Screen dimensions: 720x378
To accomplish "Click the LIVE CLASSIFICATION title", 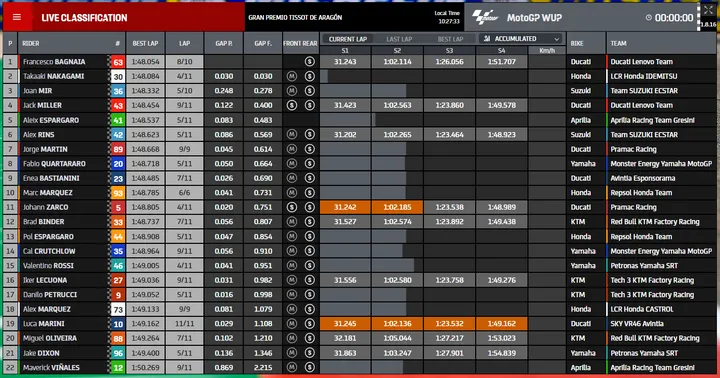I will tap(84, 18).
